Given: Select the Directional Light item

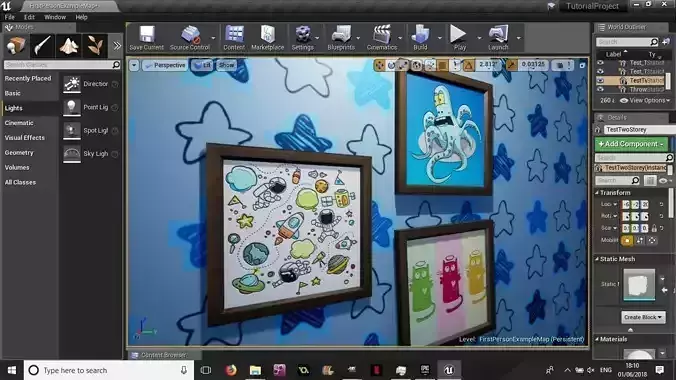Looking at the screenshot, I should [91, 84].
